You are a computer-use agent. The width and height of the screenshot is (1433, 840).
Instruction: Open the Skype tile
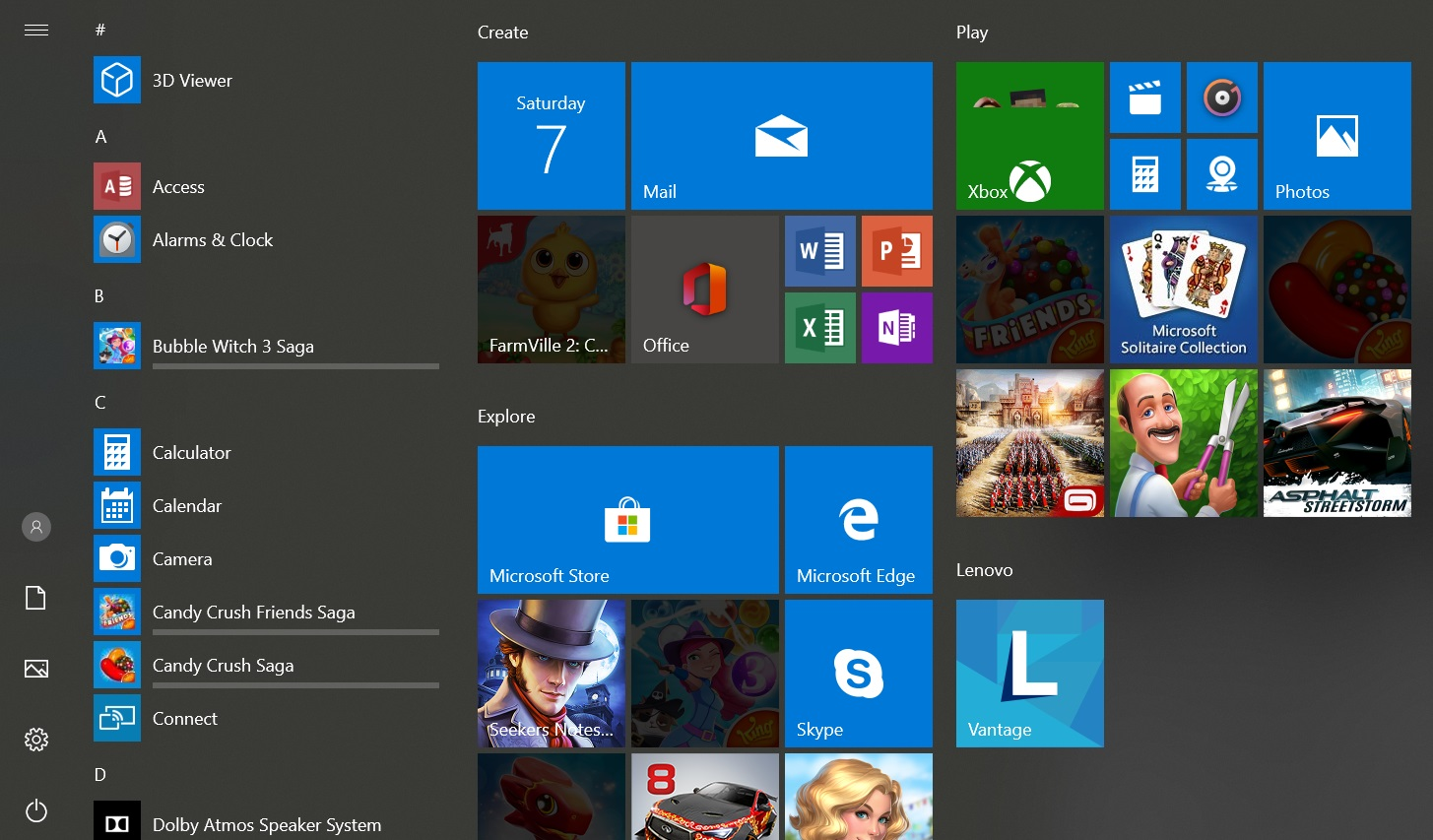(859, 674)
